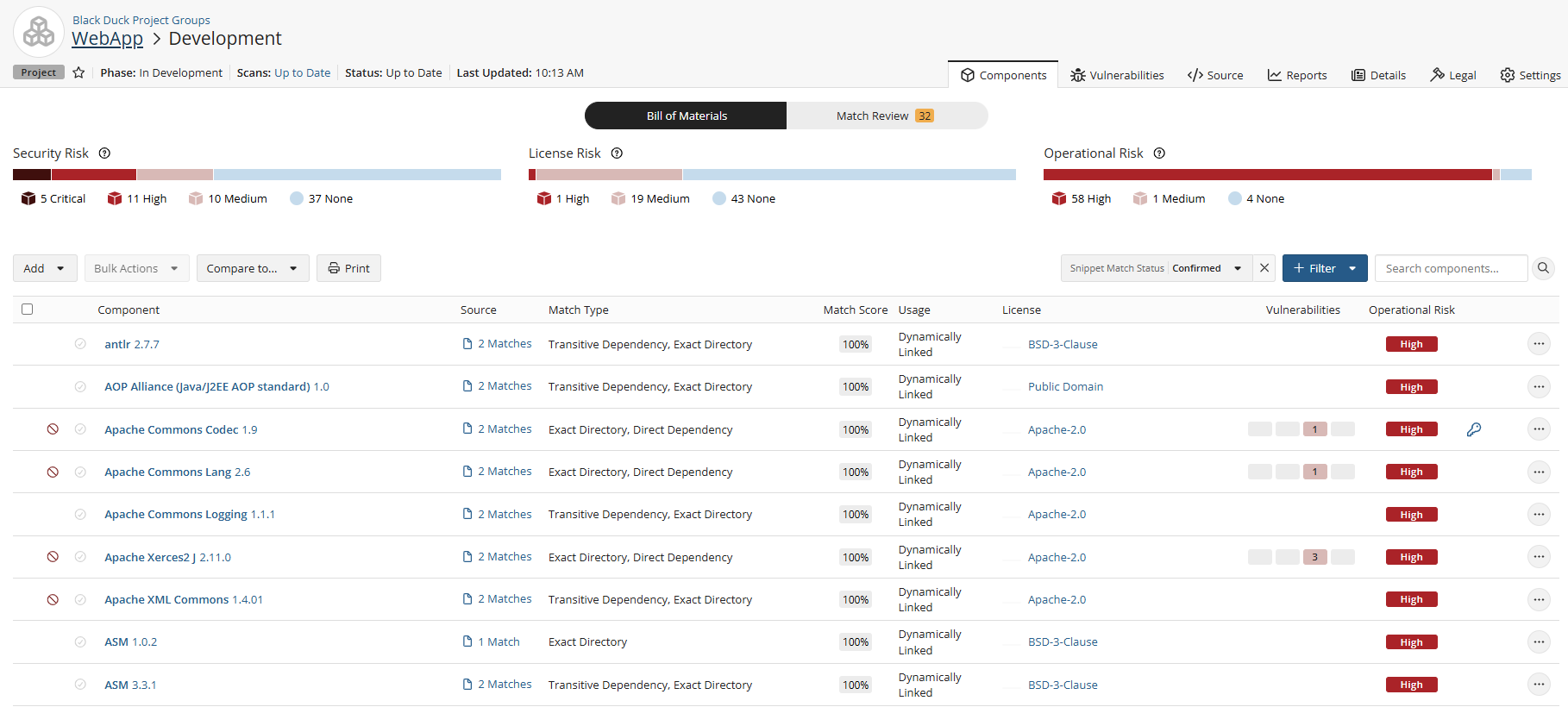Click the Component column header
Image resolution: width=1568 pixels, height=707 pixels.
tap(129, 310)
